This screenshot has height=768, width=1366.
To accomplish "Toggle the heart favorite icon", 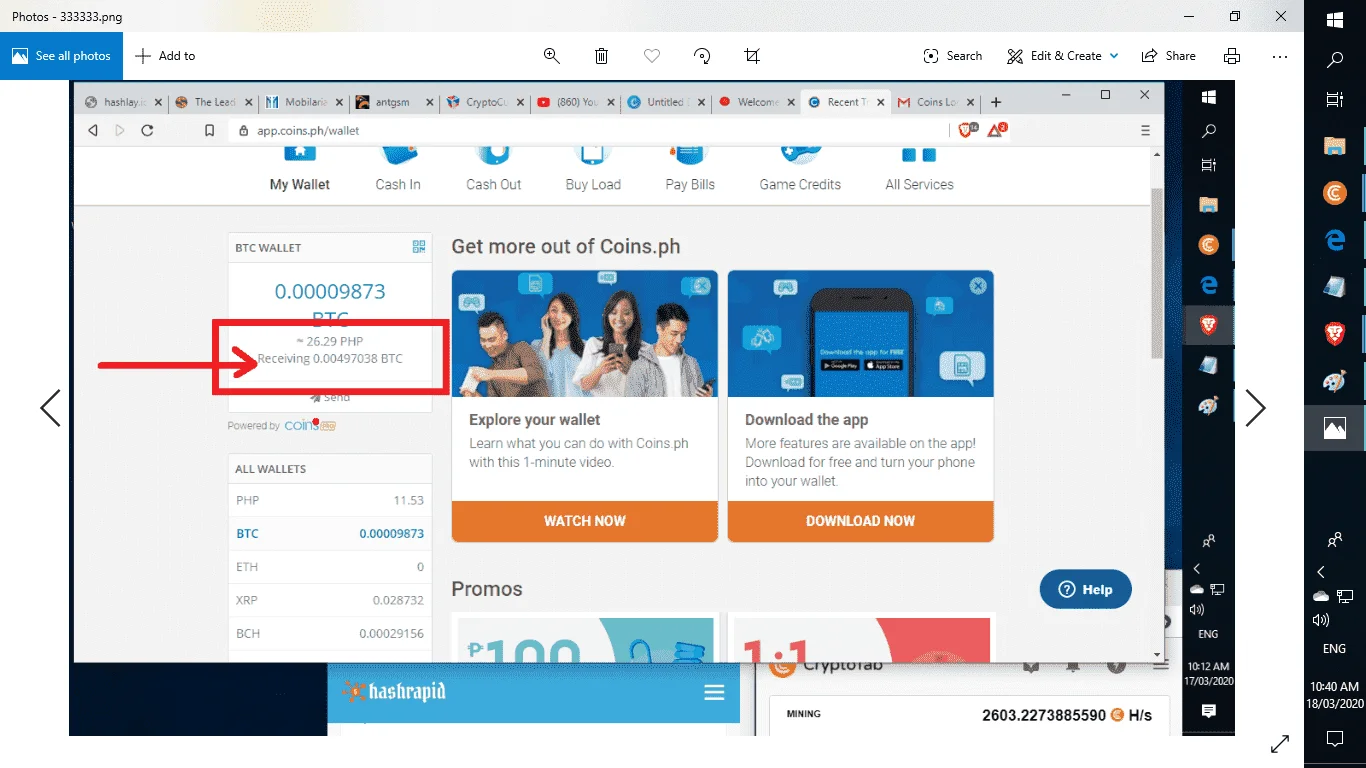I will [x=652, y=56].
